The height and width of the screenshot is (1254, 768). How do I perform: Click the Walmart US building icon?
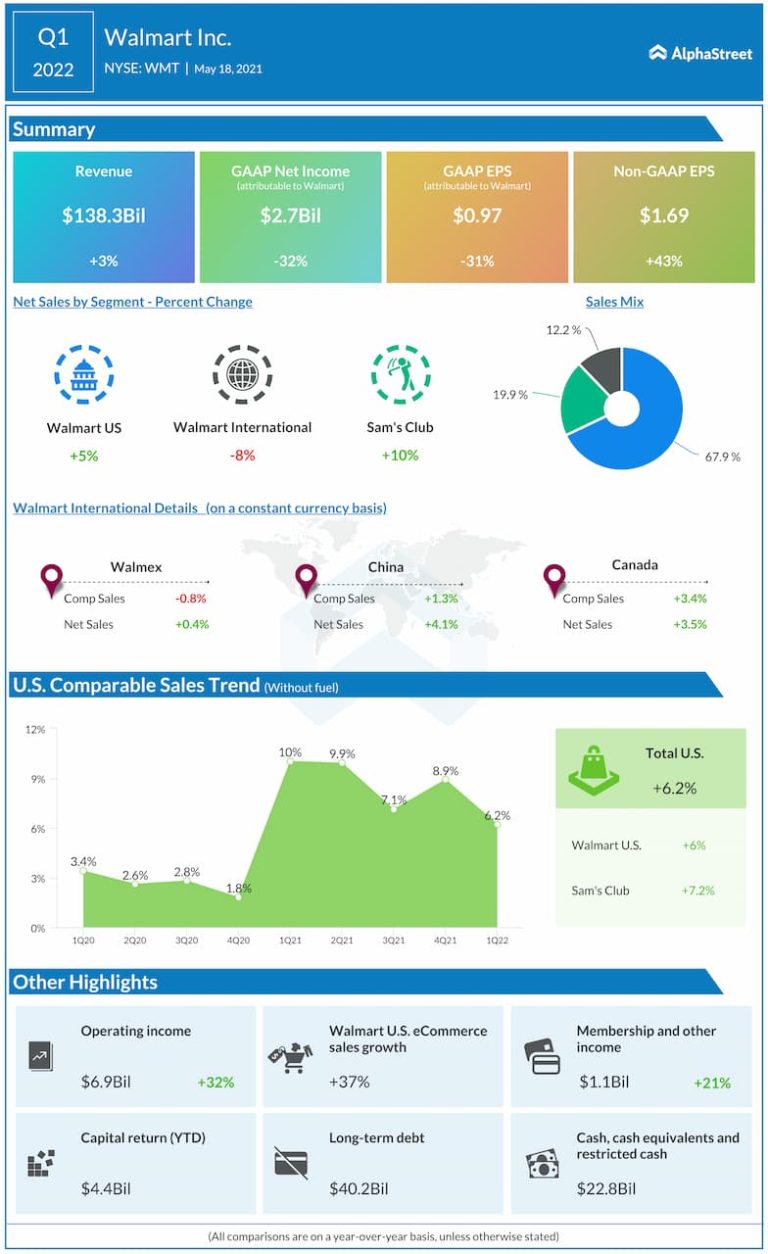coord(84,375)
